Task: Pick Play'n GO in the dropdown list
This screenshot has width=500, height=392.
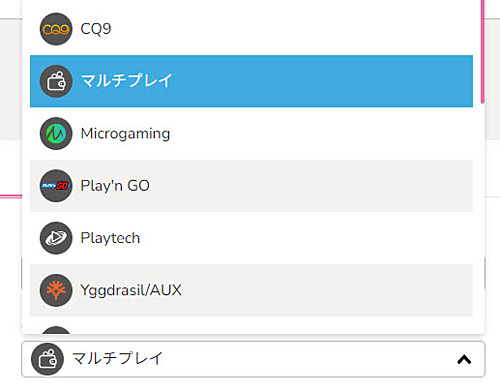Action: click(251, 186)
